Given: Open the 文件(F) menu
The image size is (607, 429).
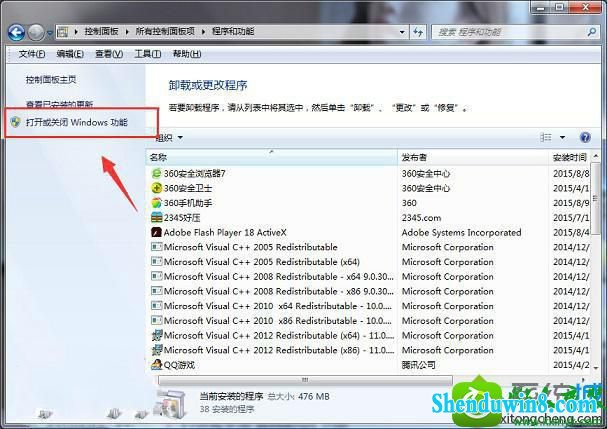Looking at the screenshot, I should click(32, 54).
